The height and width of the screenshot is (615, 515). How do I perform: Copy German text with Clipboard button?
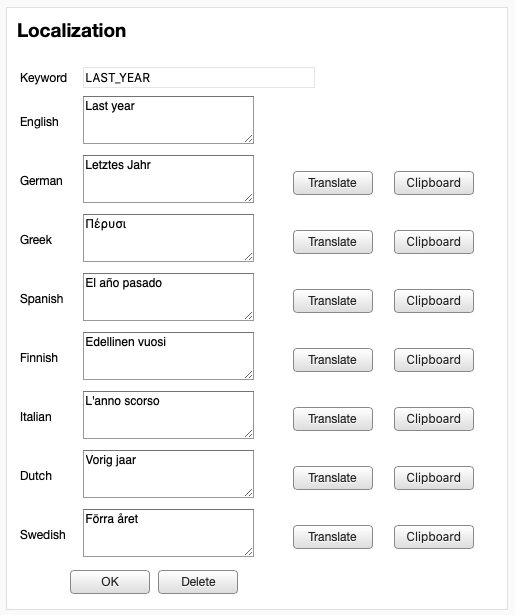click(x=433, y=183)
